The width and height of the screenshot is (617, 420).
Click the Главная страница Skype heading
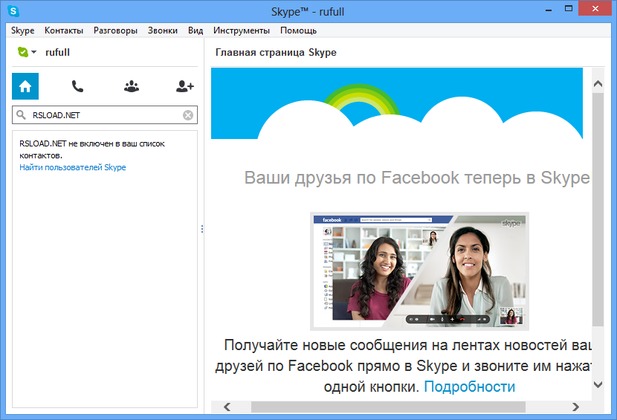tap(276, 52)
